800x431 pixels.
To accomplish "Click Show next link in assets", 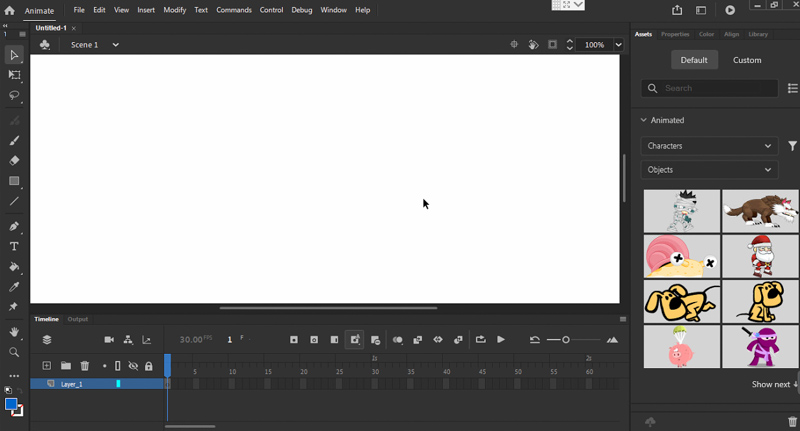I will coord(774,384).
